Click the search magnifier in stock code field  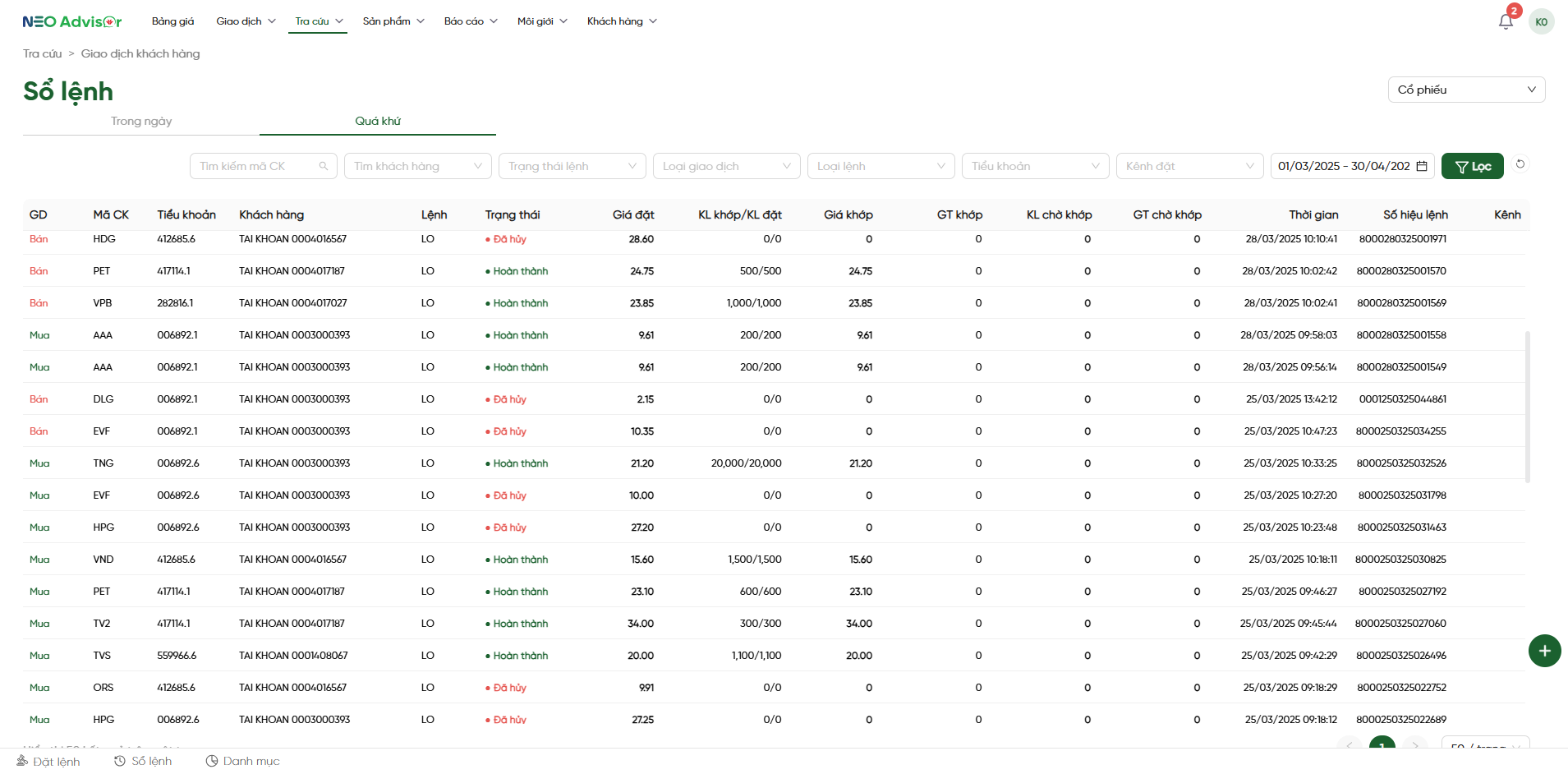324,166
